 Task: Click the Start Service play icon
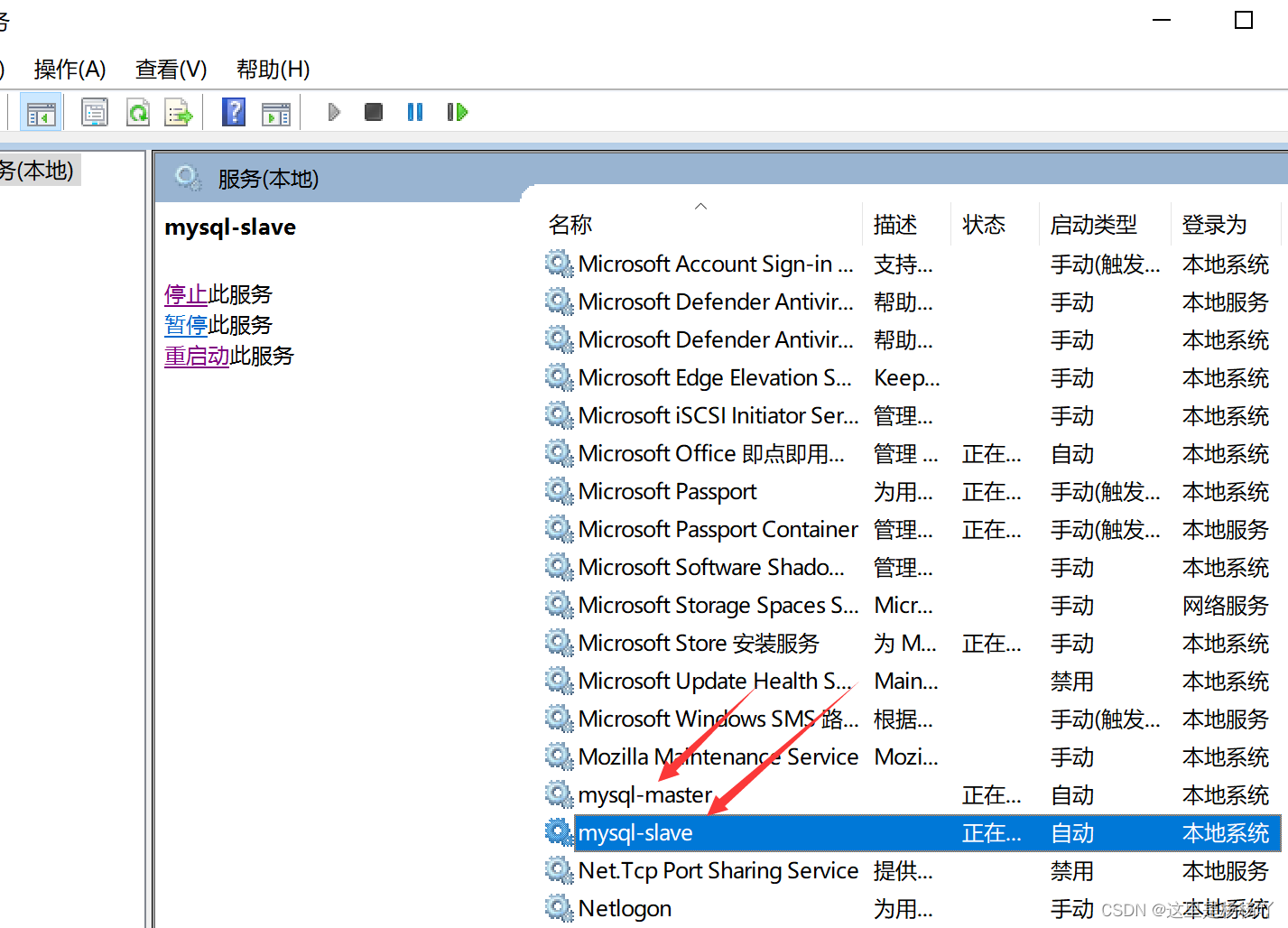coord(334,112)
